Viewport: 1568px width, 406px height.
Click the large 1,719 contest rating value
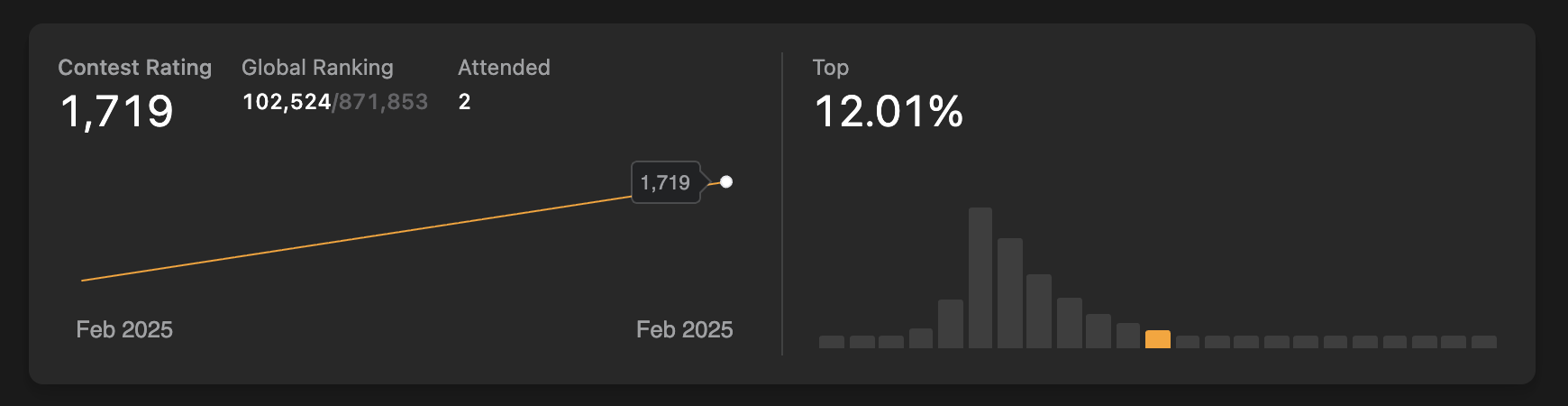point(117,112)
